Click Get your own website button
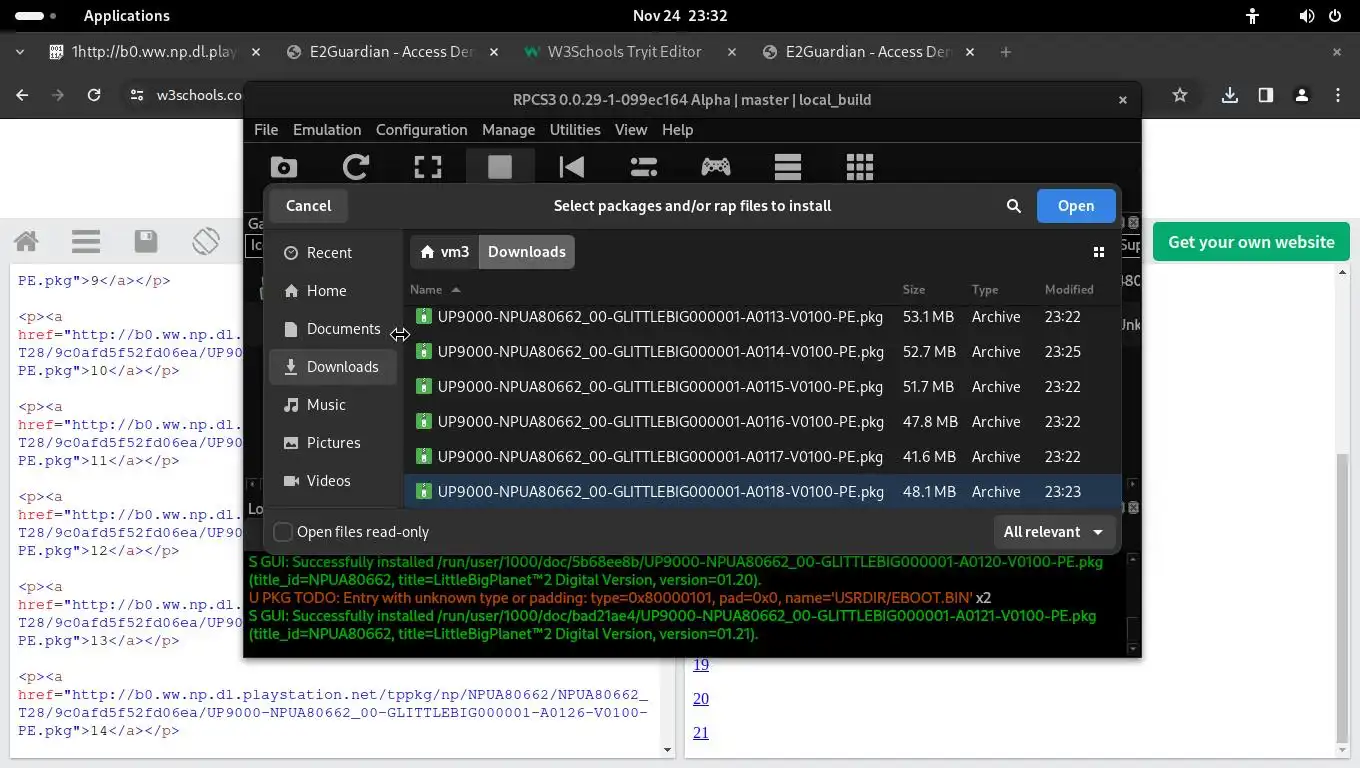 coord(1251,242)
